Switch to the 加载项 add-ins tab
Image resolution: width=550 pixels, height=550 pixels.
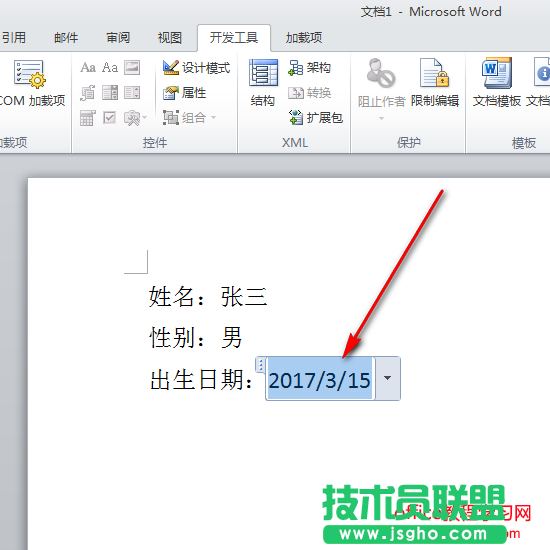point(304,38)
